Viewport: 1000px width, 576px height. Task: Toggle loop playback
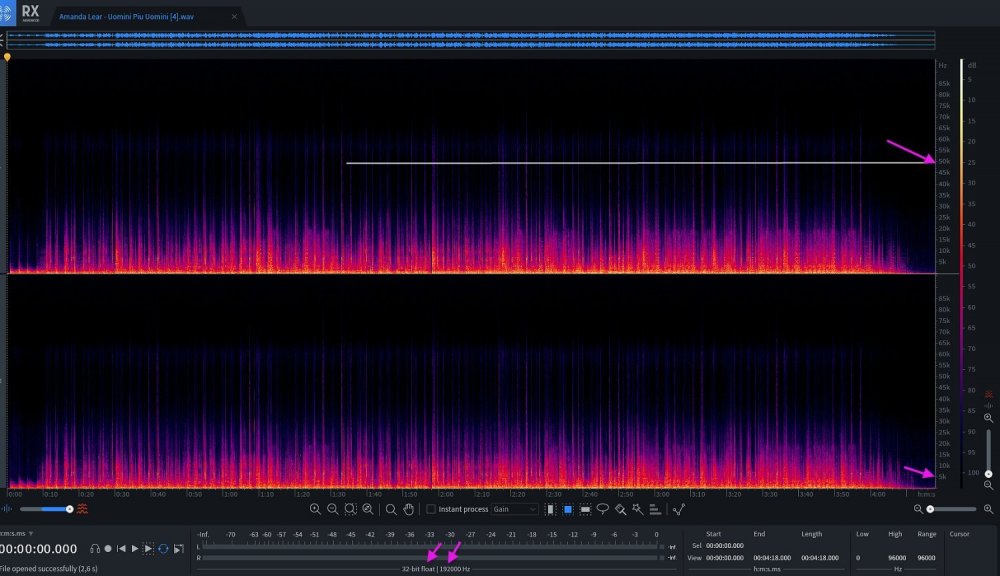click(163, 548)
